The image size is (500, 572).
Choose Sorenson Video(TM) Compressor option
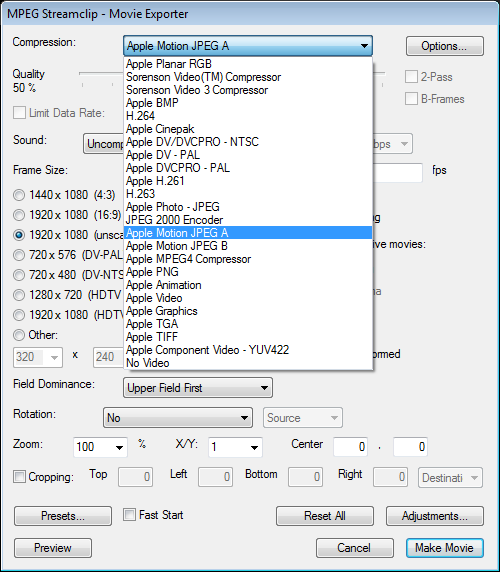[x=248, y=77]
